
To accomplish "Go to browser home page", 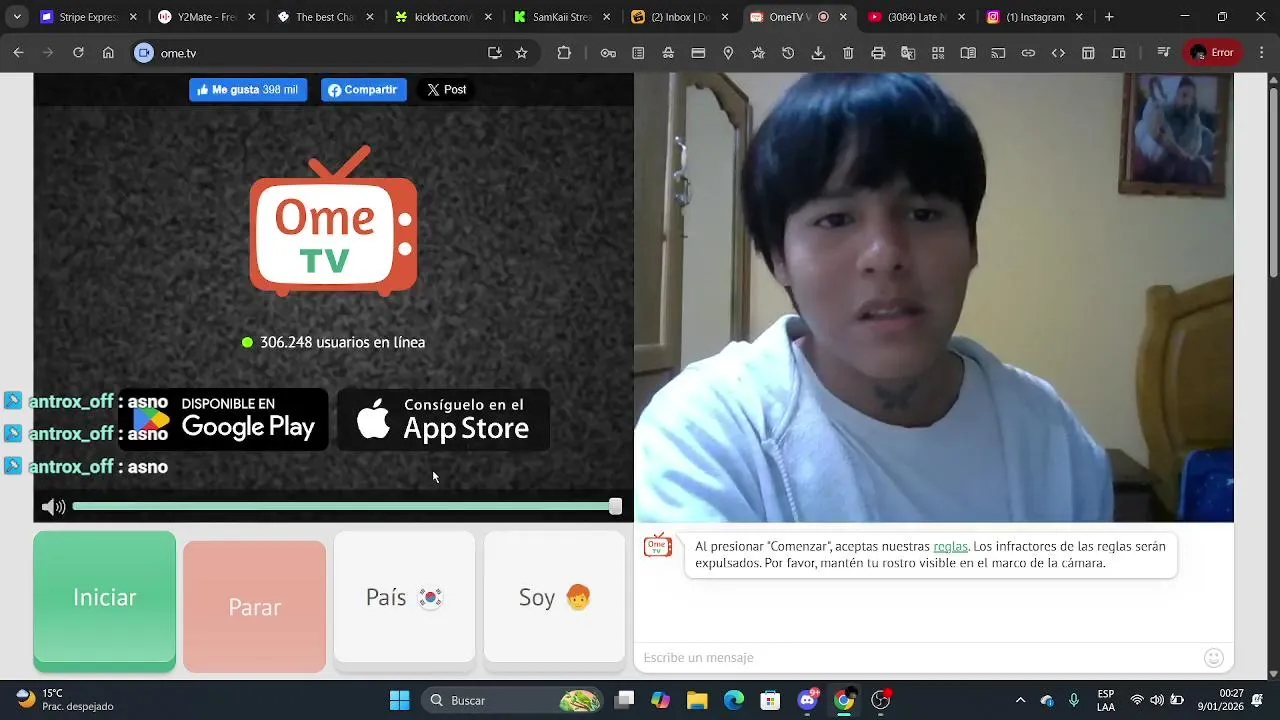I will [x=108, y=53].
